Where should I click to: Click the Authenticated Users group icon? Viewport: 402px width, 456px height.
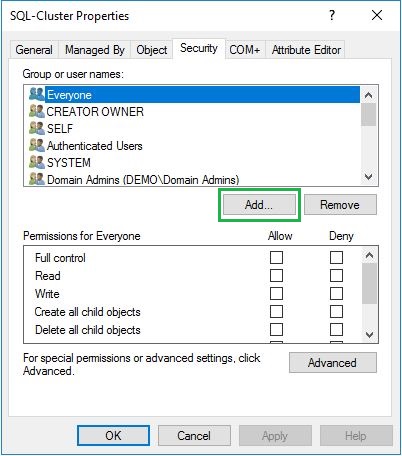click(x=36, y=145)
